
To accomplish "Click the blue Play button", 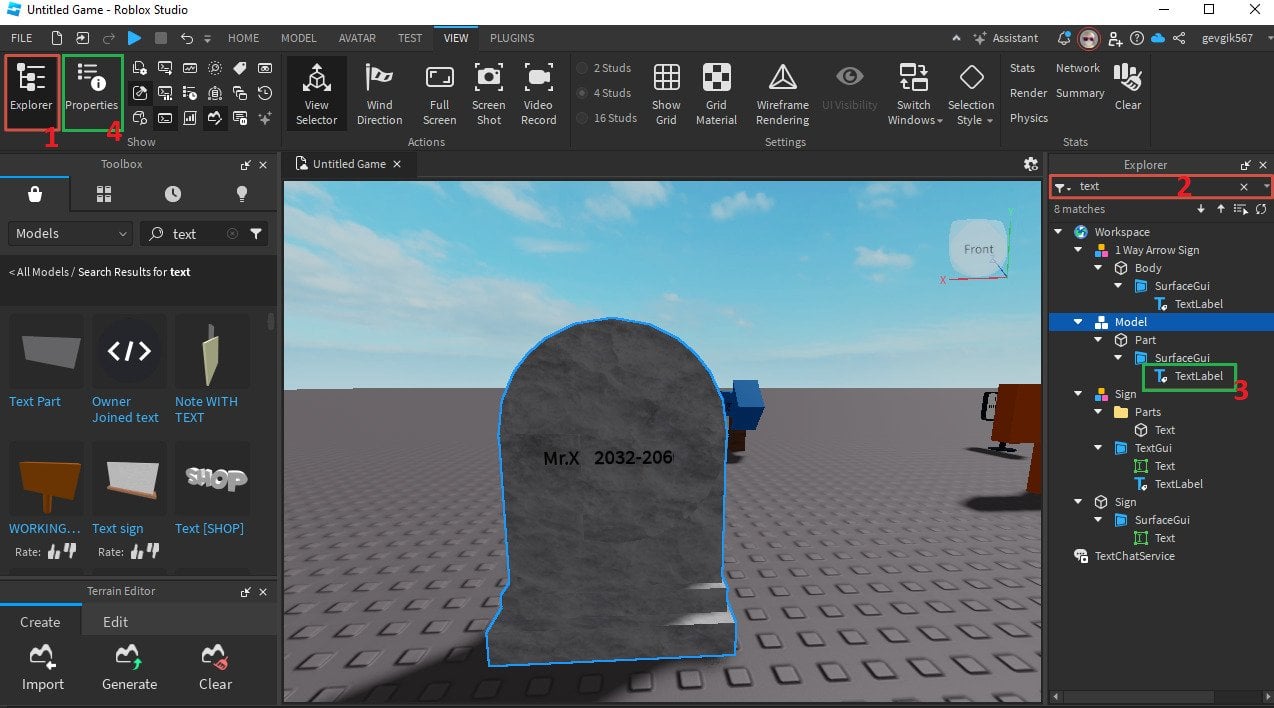I will [134, 38].
